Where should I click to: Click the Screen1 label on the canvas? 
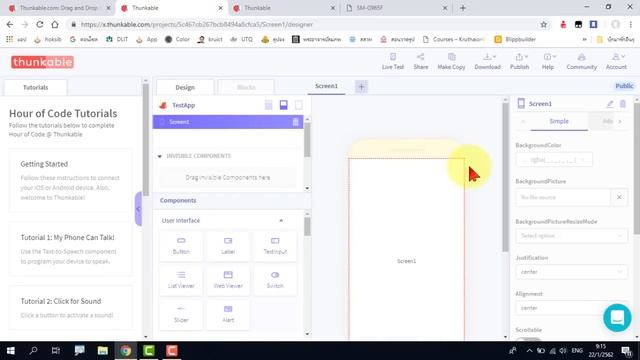pos(407,261)
